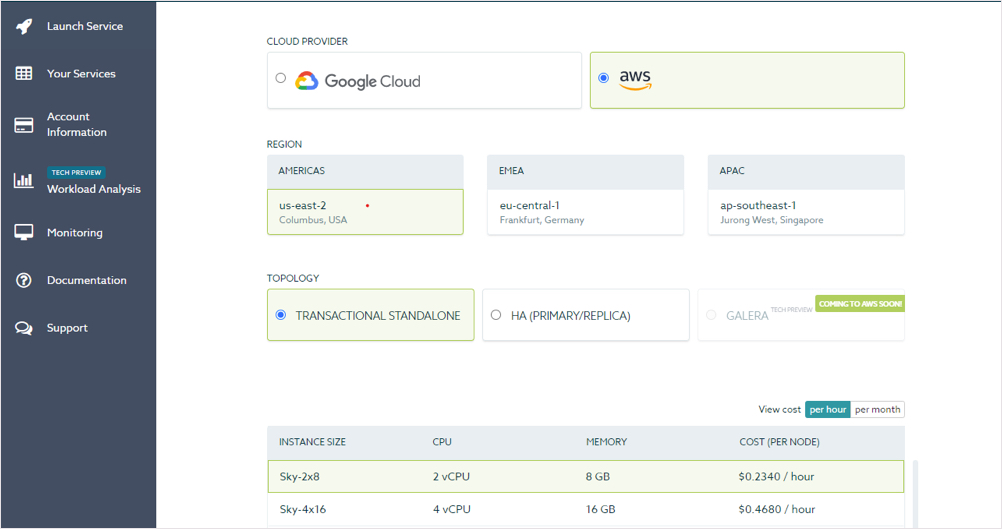Screen dimensions: 1002x529
Task: Click the Google Cloud logo
Action: click(358, 81)
